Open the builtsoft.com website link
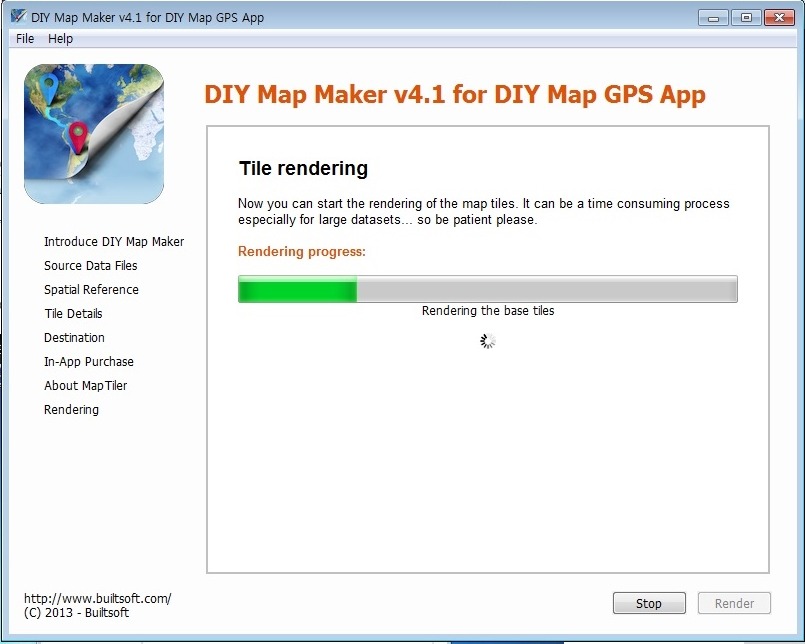Viewport: 805px width, 644px height. 98,598
